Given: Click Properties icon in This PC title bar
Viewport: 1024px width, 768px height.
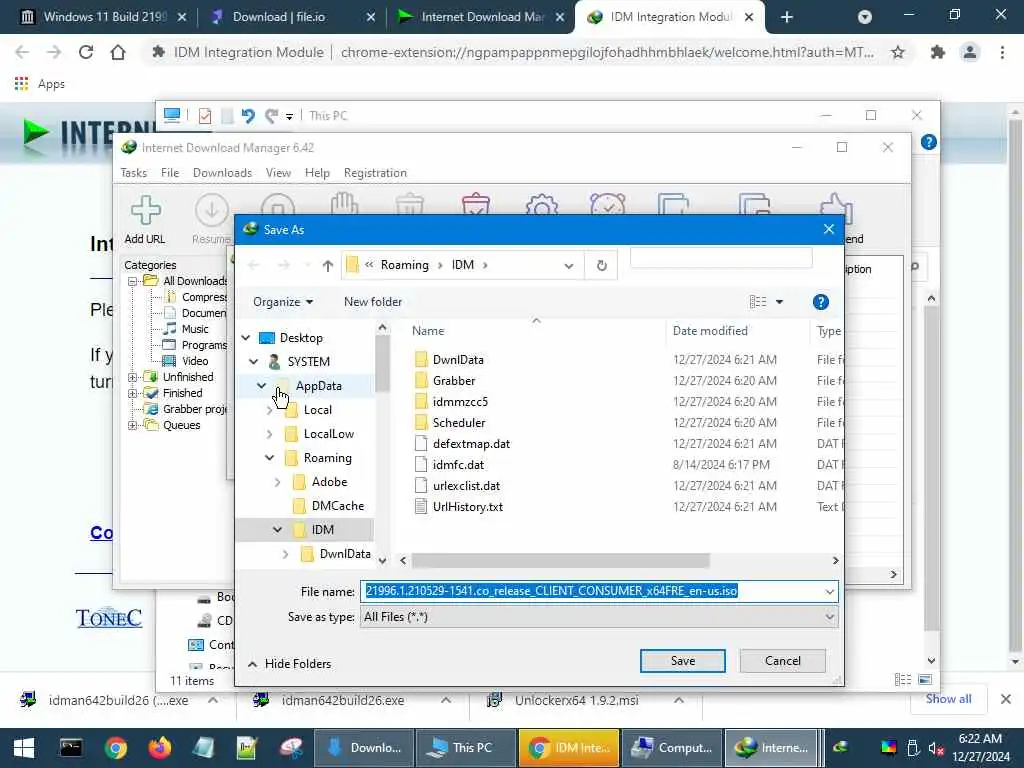Looking at the screenshot, I should pos(204,116).
